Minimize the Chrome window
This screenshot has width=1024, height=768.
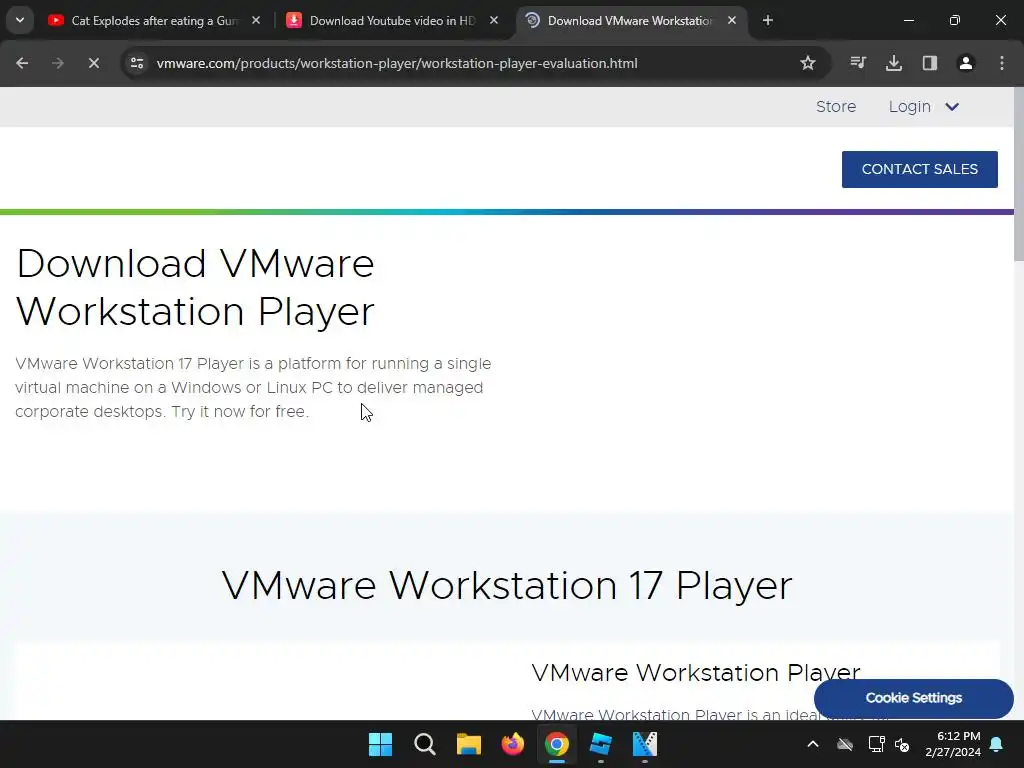pyautogui.click(x=909, y=20)
